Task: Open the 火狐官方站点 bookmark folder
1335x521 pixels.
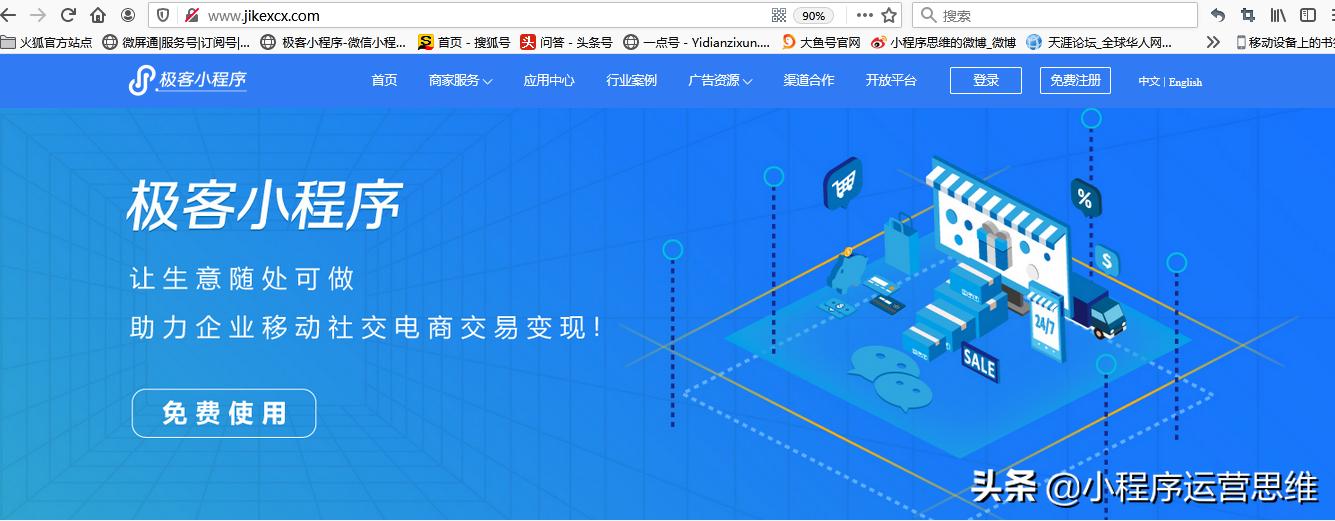Action: tap(47, 42)
